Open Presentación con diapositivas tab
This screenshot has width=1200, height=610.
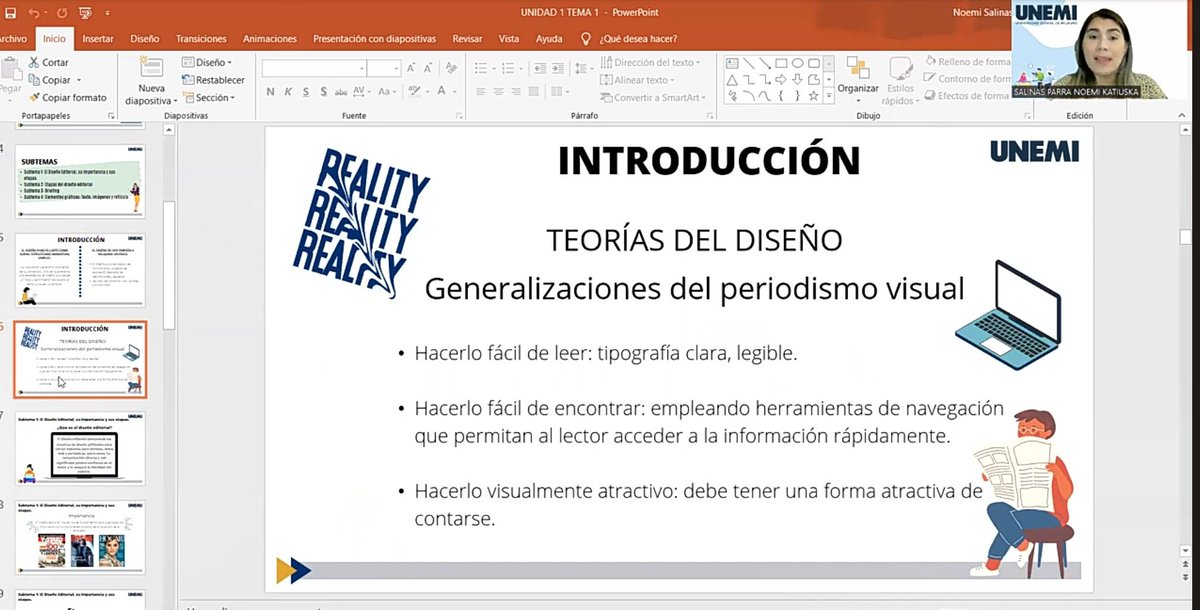pos(374,39)
